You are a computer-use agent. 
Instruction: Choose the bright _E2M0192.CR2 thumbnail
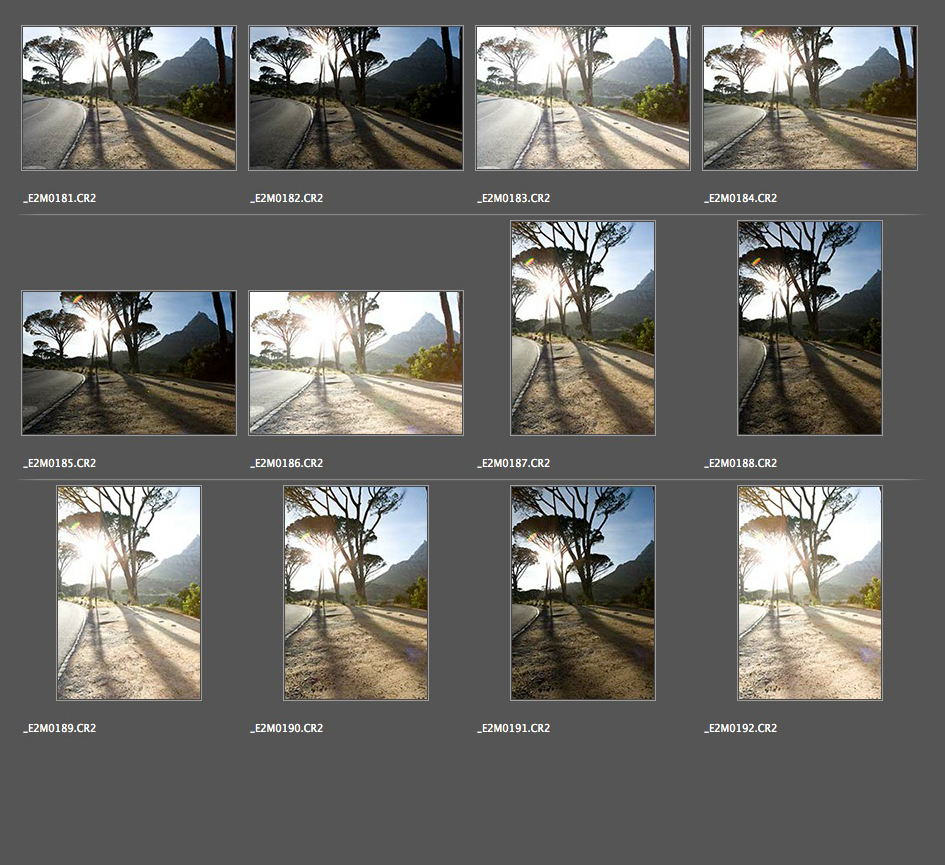[x=810, y=593]
